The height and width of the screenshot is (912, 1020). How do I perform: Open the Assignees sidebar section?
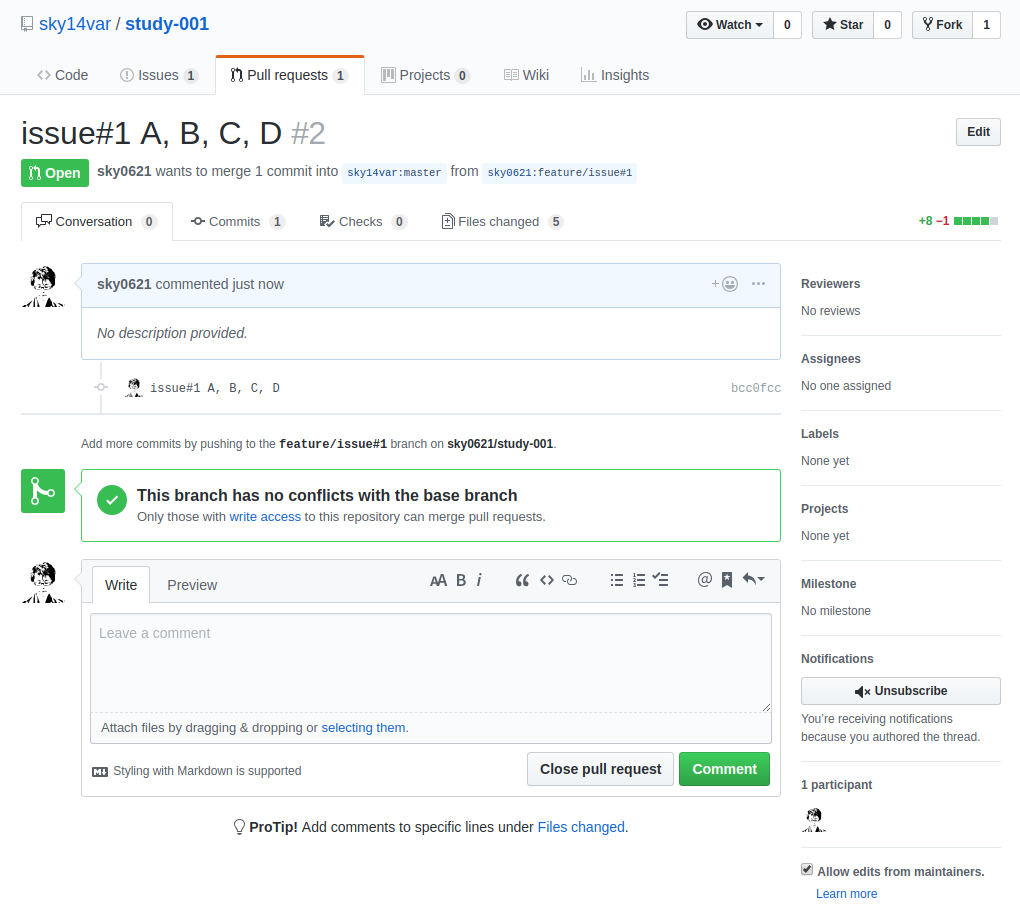click(x=831, y=359)
